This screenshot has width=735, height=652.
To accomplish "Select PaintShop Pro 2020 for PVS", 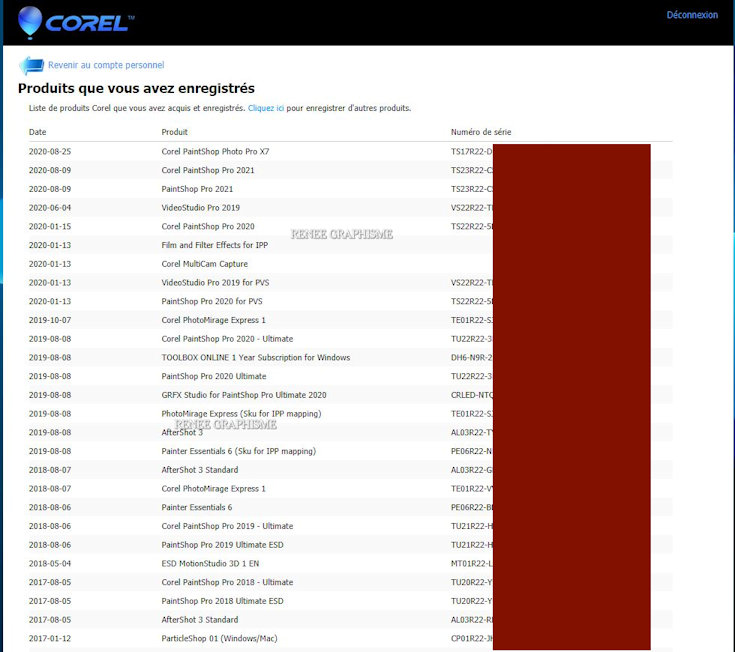I will 212,301.
